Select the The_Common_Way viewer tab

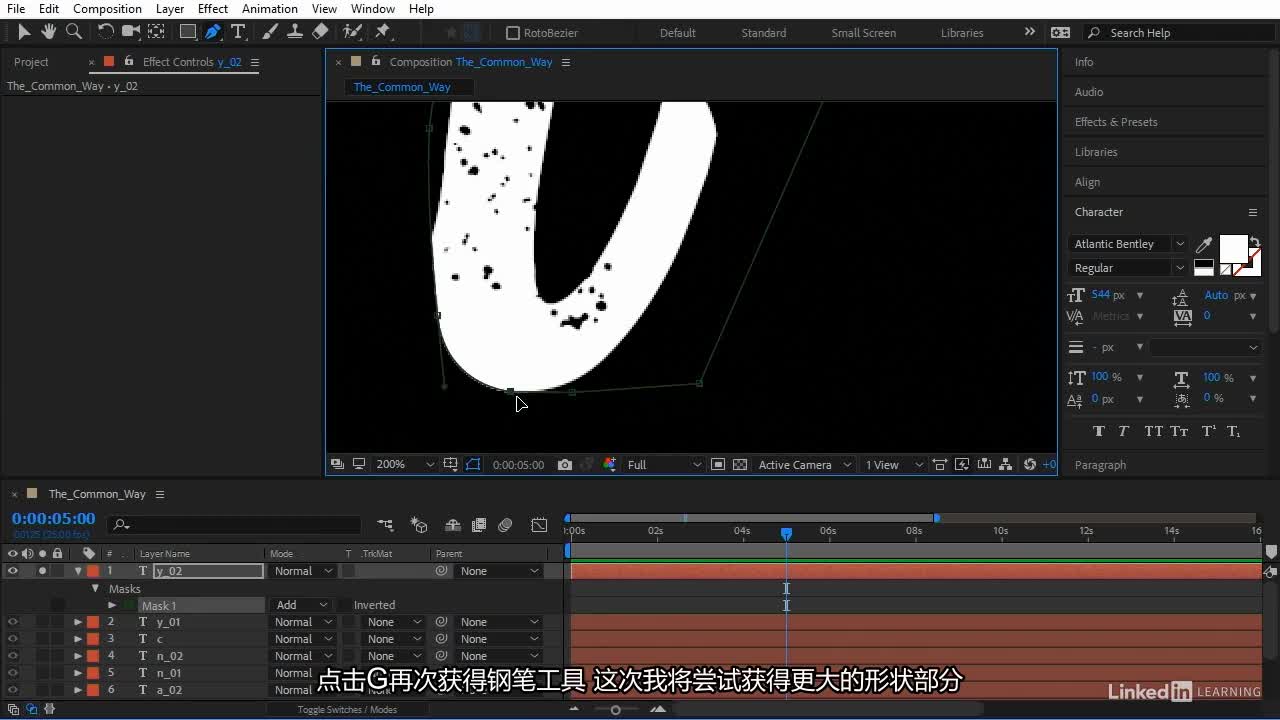[402, 87]
